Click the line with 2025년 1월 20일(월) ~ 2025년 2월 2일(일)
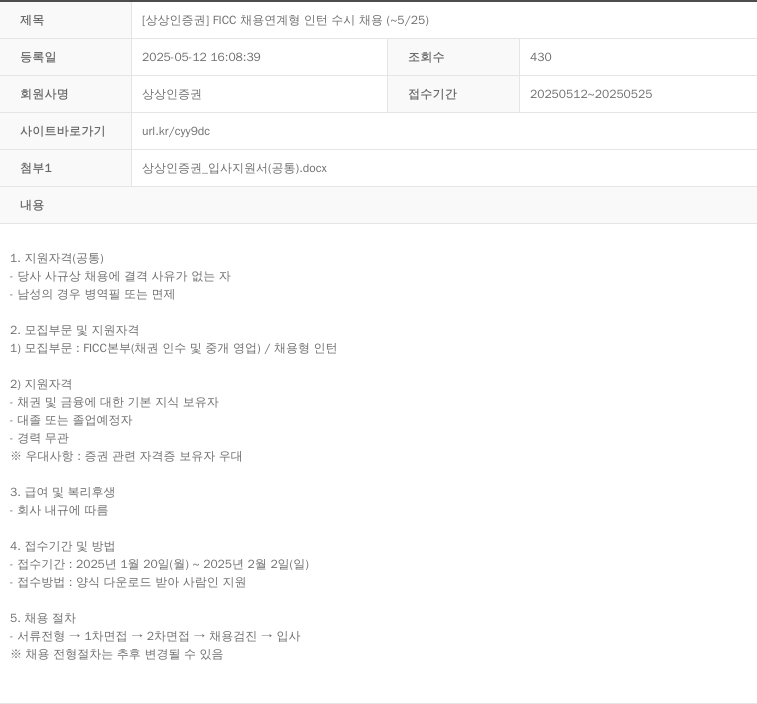The height and width of the screenshot is (704, 757). pyautogui.click(x=159, y=564)
